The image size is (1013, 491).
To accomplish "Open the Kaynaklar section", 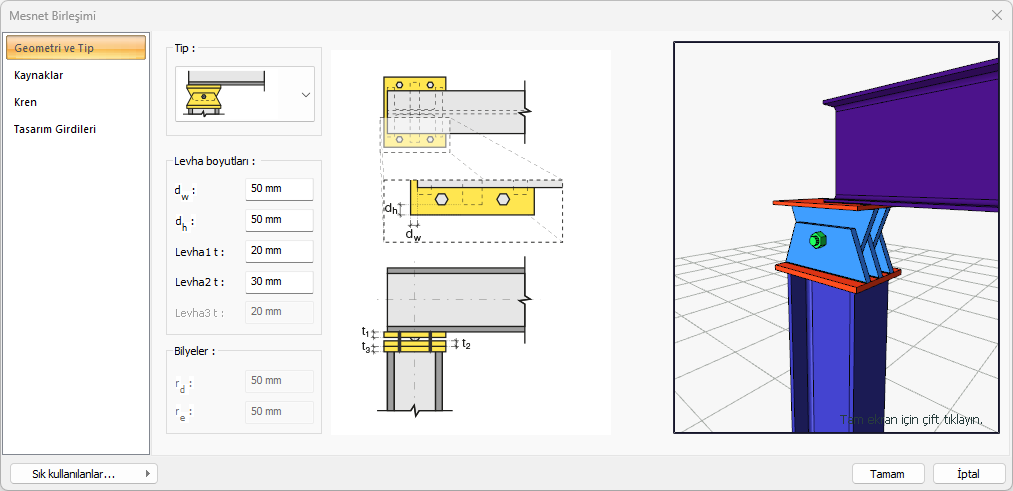I will click(40, 75).
